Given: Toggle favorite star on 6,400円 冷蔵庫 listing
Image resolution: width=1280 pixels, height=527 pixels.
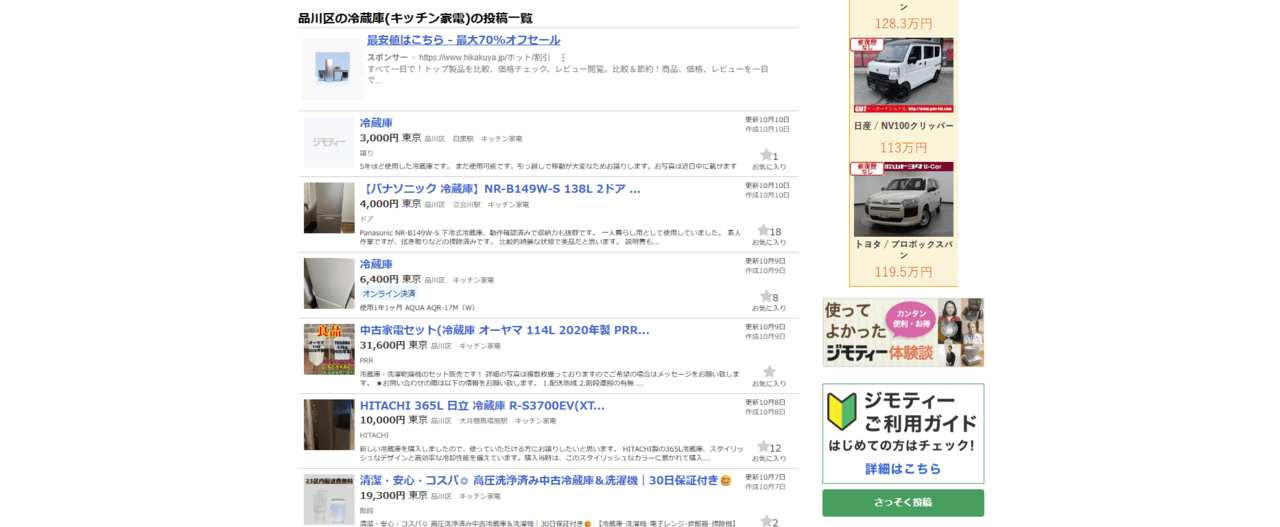Looking at the screenshot, I should pyautogui.click(x=766, y=297).
